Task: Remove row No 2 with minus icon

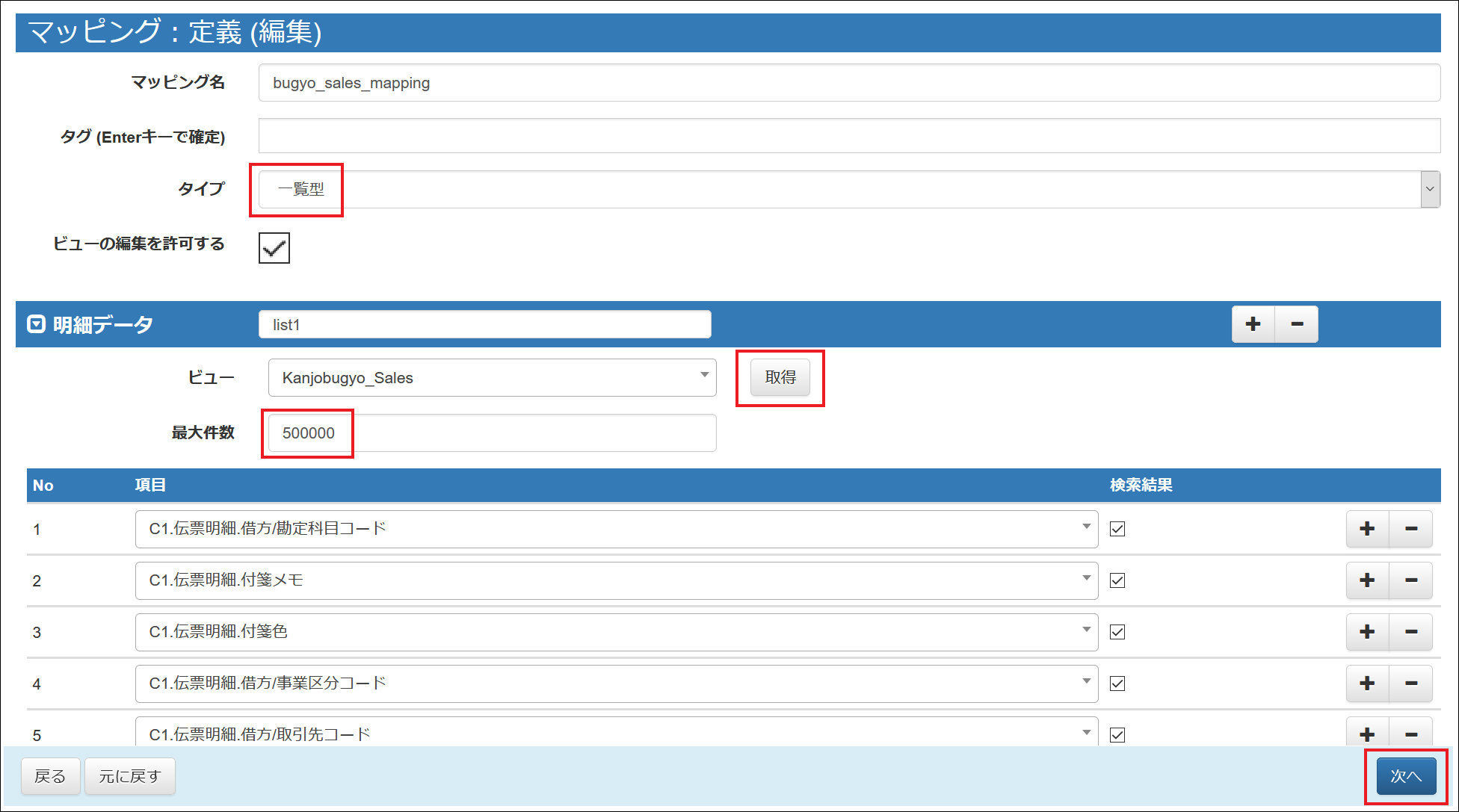Action: pos(1410,580)
